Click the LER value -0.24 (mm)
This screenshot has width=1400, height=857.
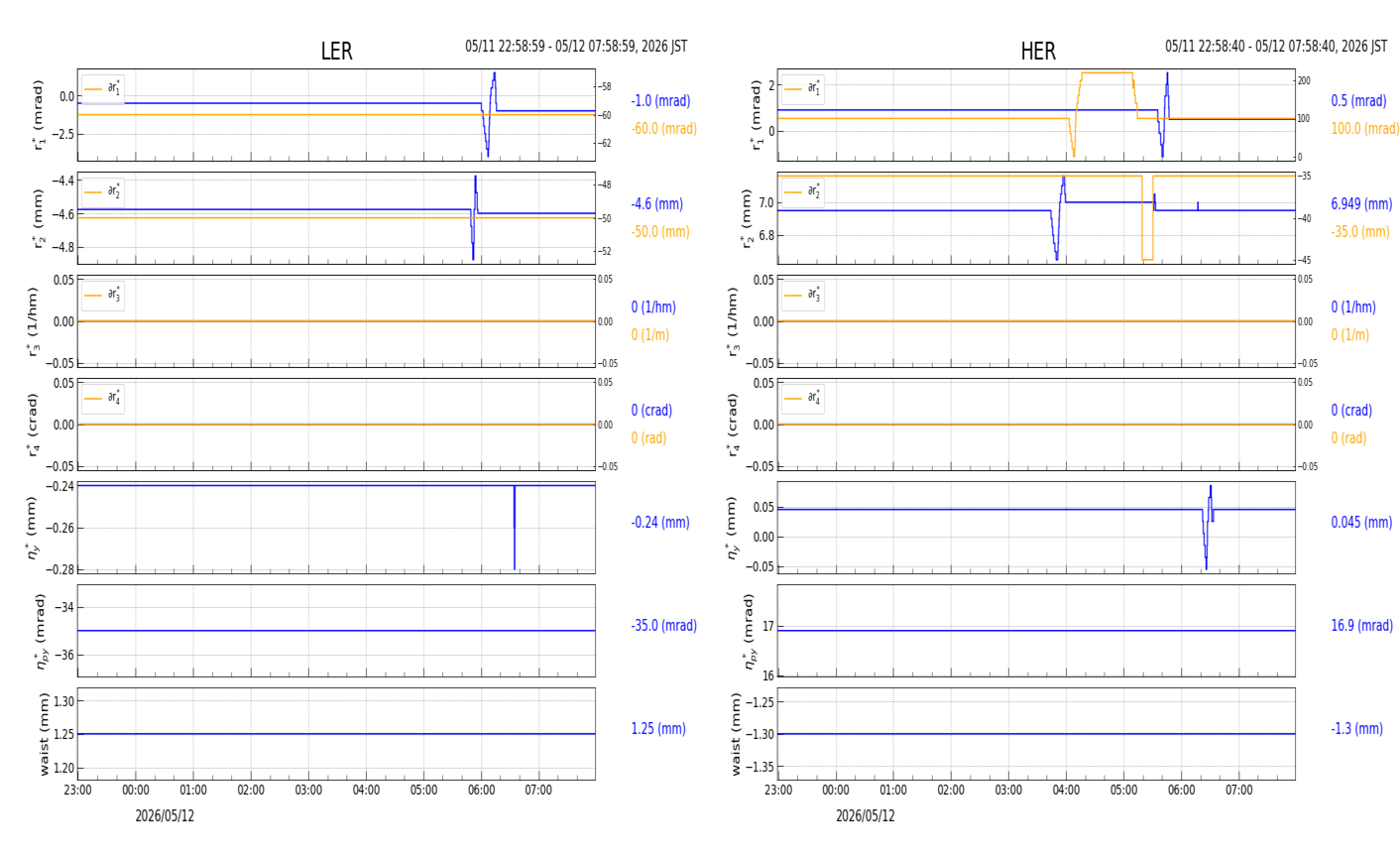pos(659,523)
